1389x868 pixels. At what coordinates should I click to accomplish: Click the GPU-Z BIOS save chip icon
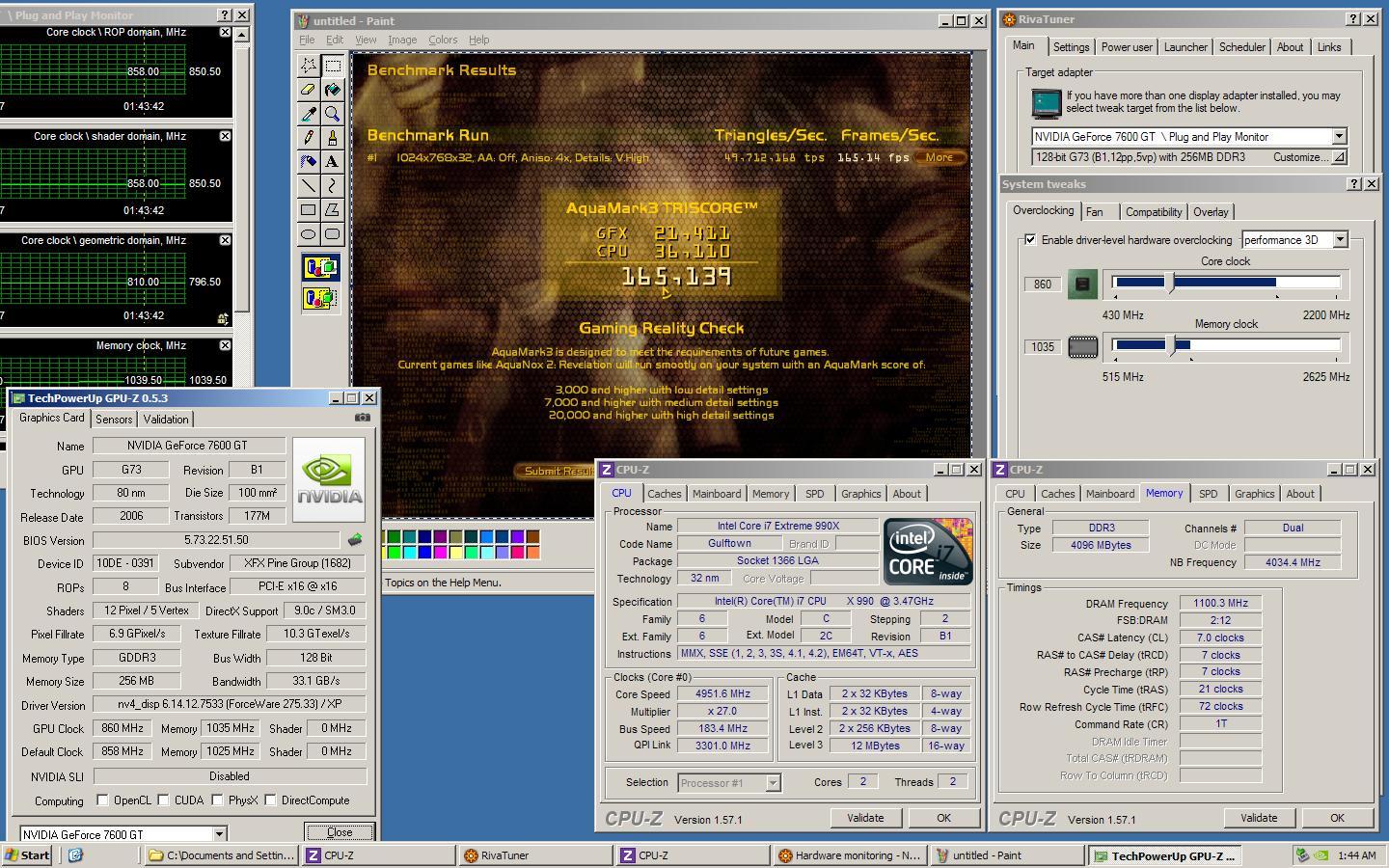coord(355,540)
